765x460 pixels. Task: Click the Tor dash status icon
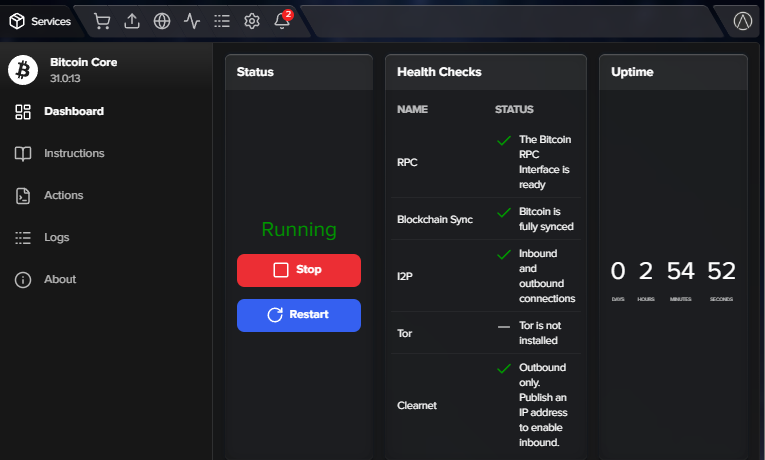click(504, 326)
